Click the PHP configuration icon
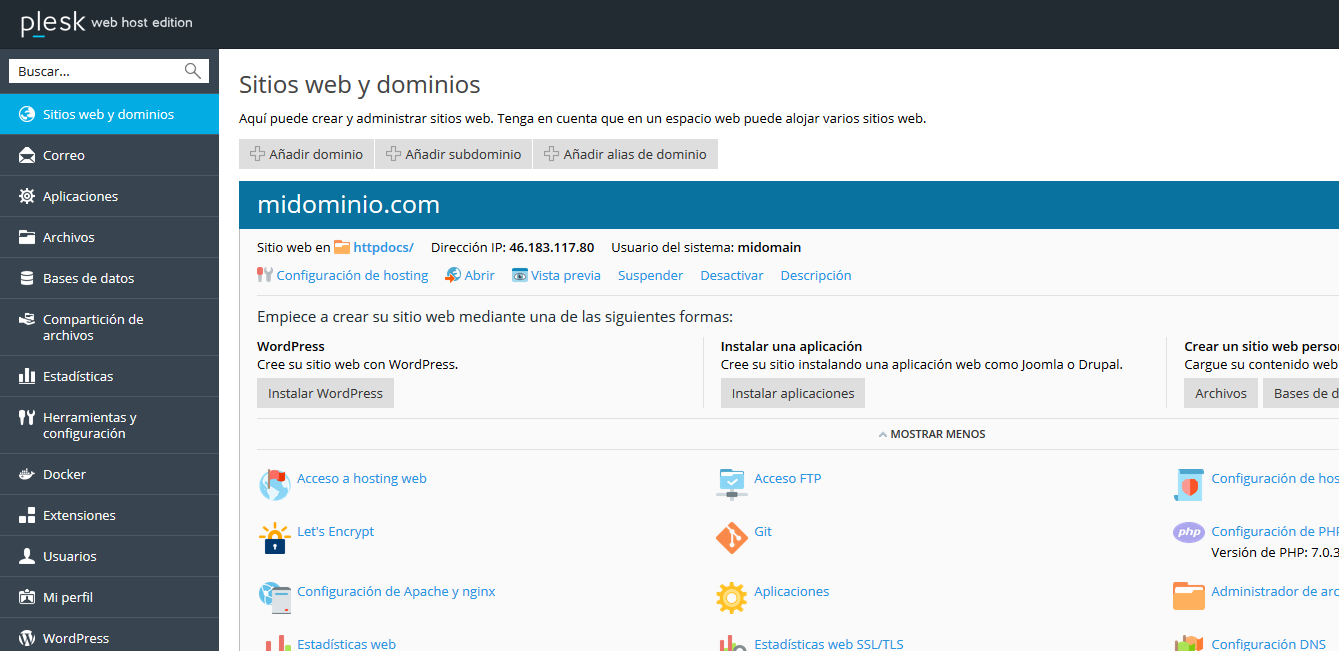This screenshot has width=1339, height=651. click(x=1188, y=532)
